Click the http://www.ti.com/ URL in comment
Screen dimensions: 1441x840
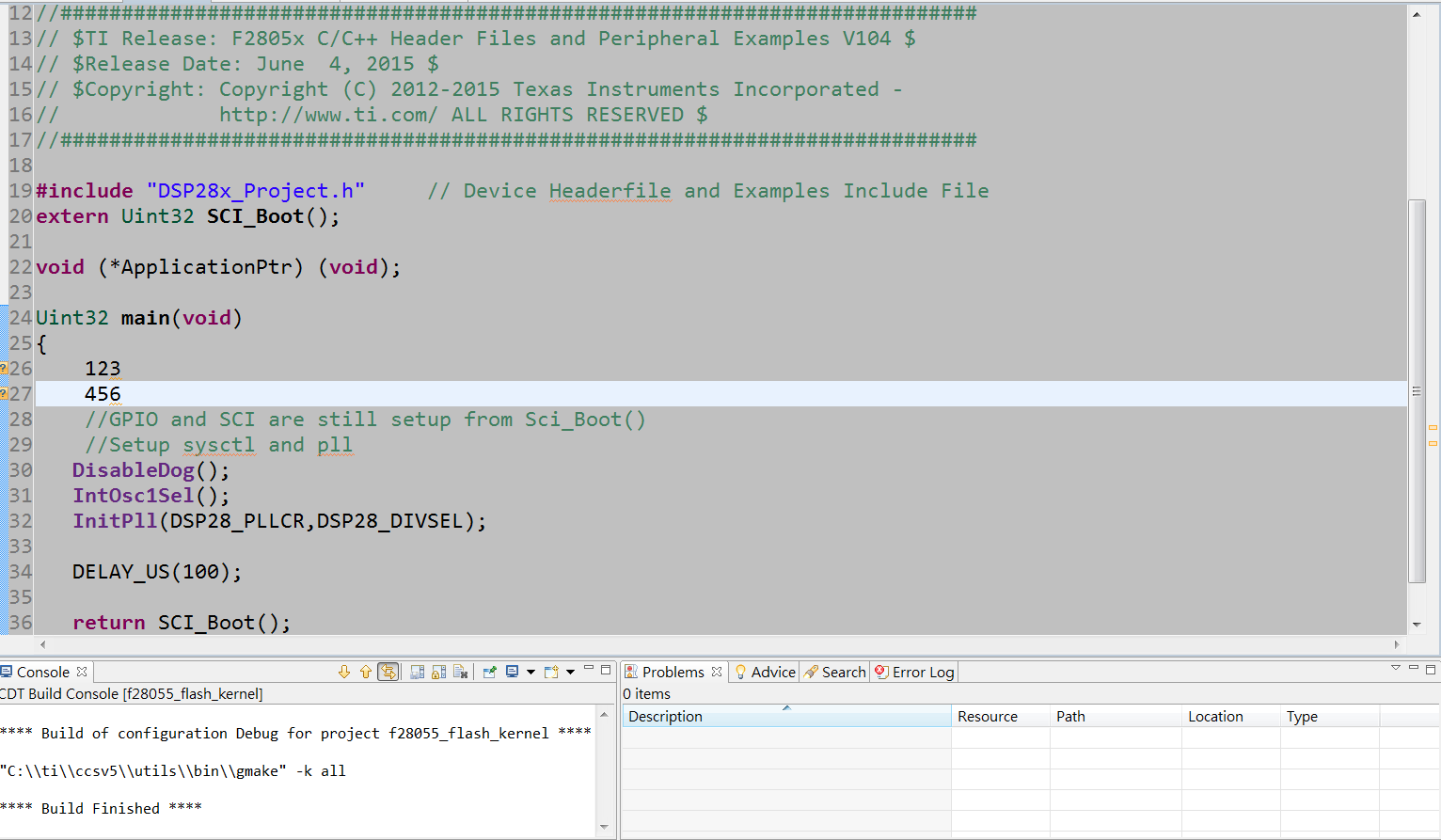click(328, 115)
